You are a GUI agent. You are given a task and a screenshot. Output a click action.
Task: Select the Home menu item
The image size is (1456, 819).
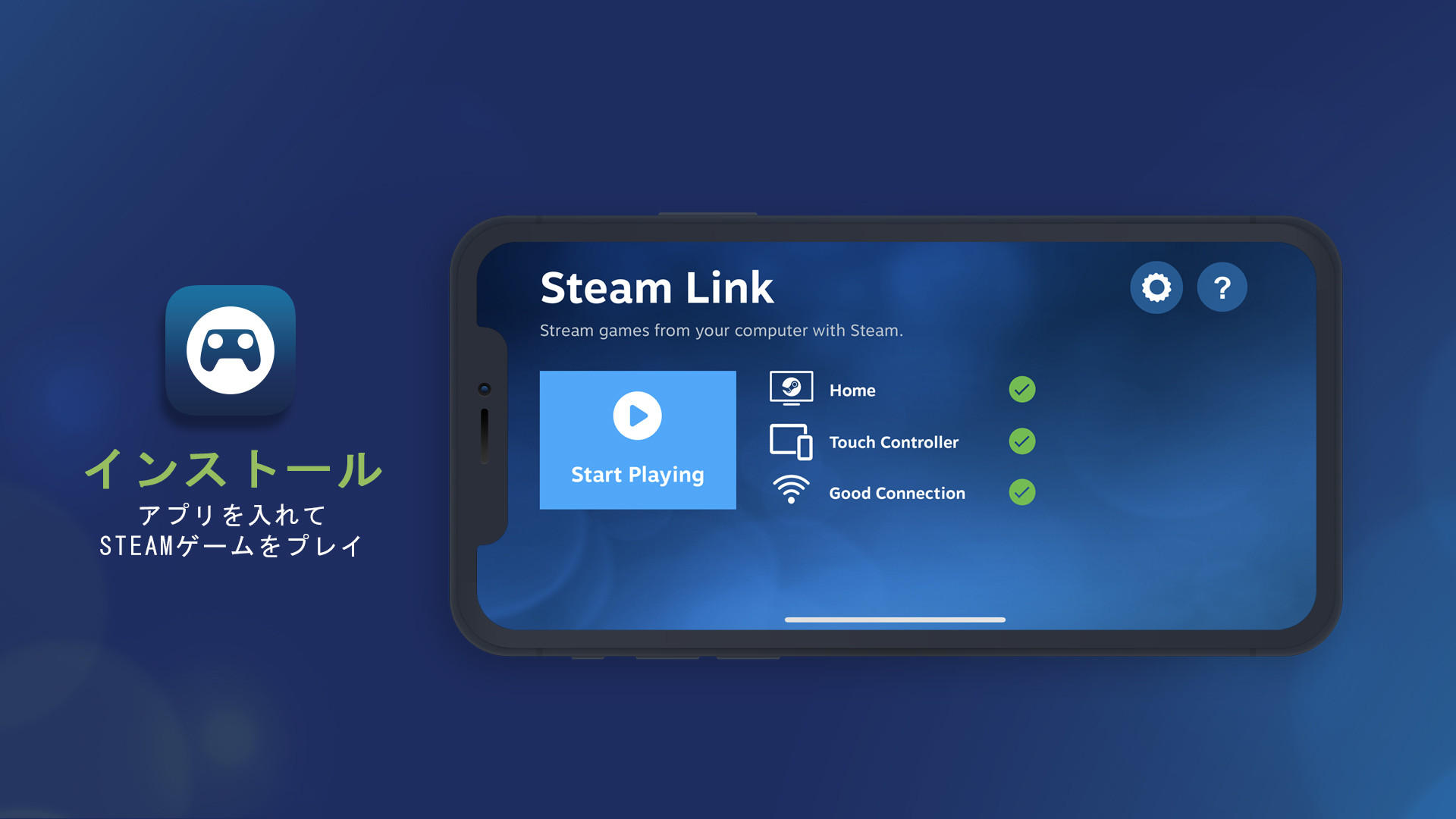(x=855, y=390)
